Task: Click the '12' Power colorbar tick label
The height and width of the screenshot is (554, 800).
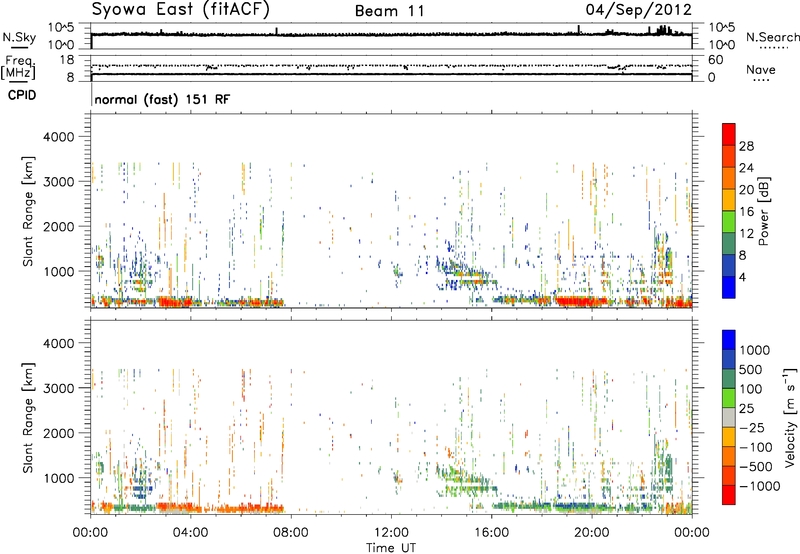Action: [x=746, y=234]
